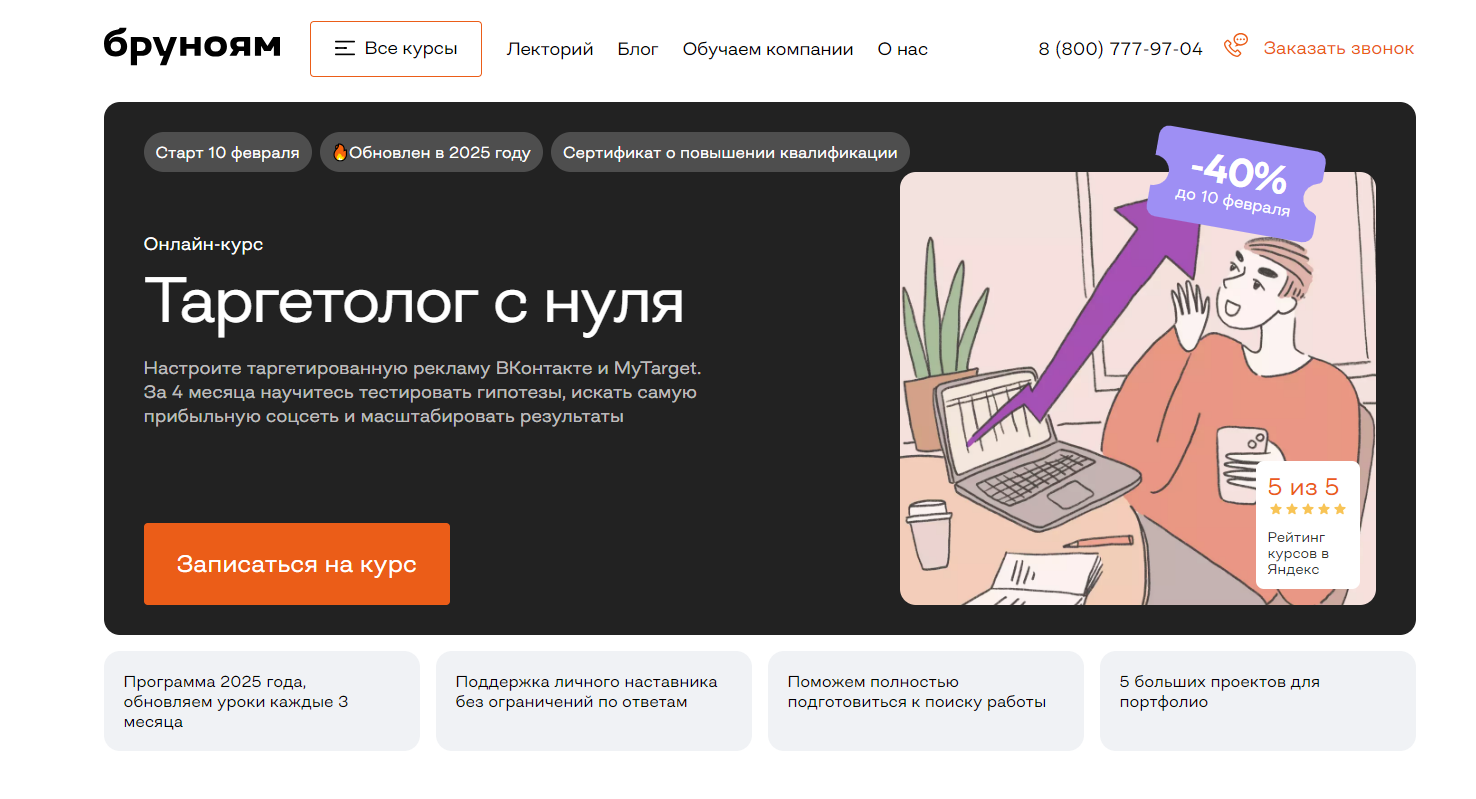Go to the Блог section

pos(638,49)
